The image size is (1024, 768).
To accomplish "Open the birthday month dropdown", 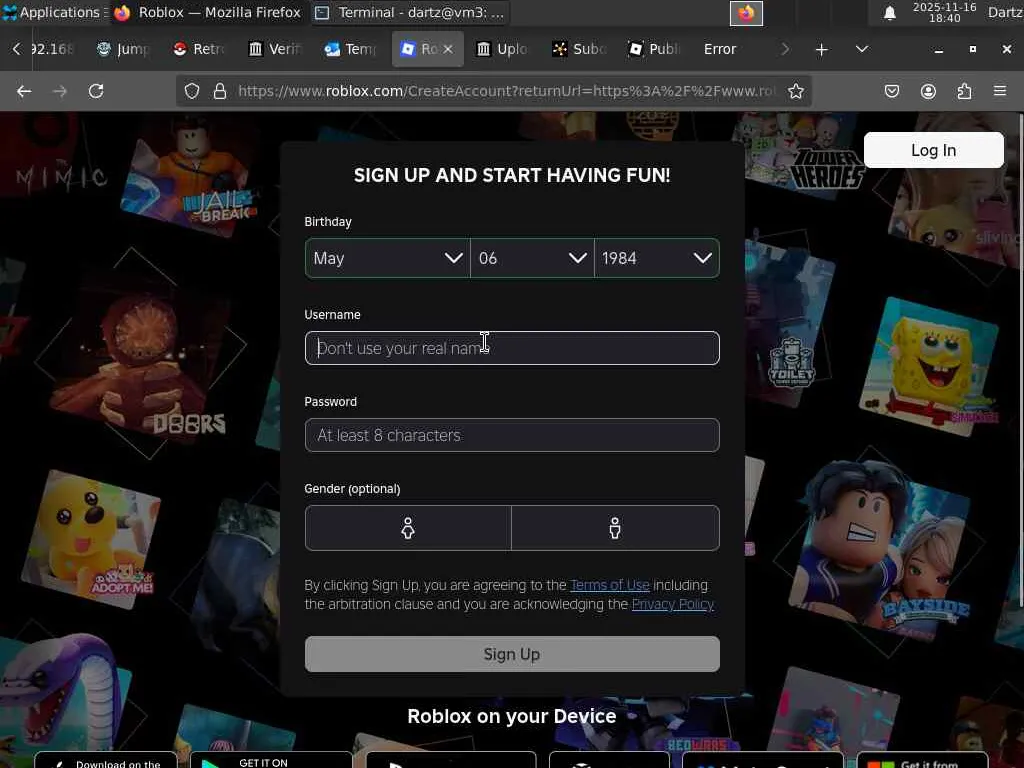I will [x=387, y=258].
